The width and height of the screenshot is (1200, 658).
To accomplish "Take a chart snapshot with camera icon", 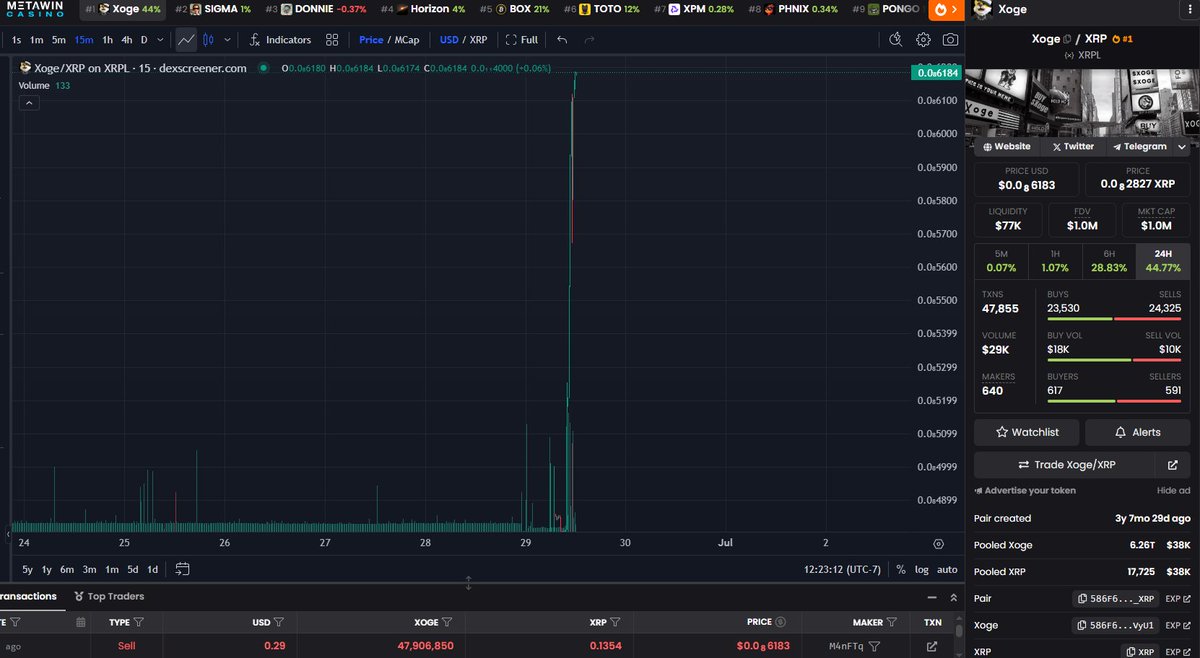I will tap(950, 40).
